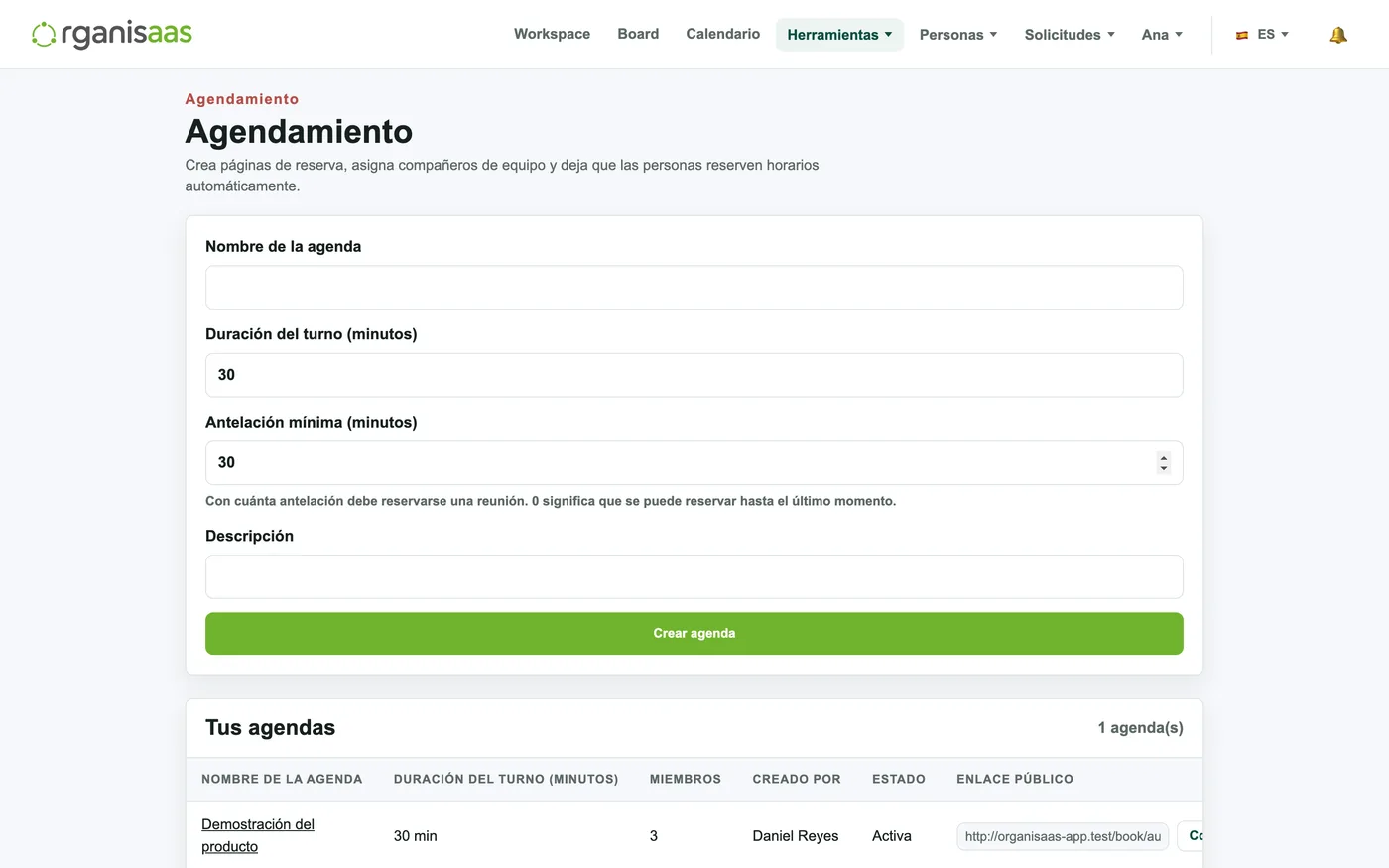Screen dimensions: 1389x868
Task: Click the Duración del turno field
Action: coord(694,375)
